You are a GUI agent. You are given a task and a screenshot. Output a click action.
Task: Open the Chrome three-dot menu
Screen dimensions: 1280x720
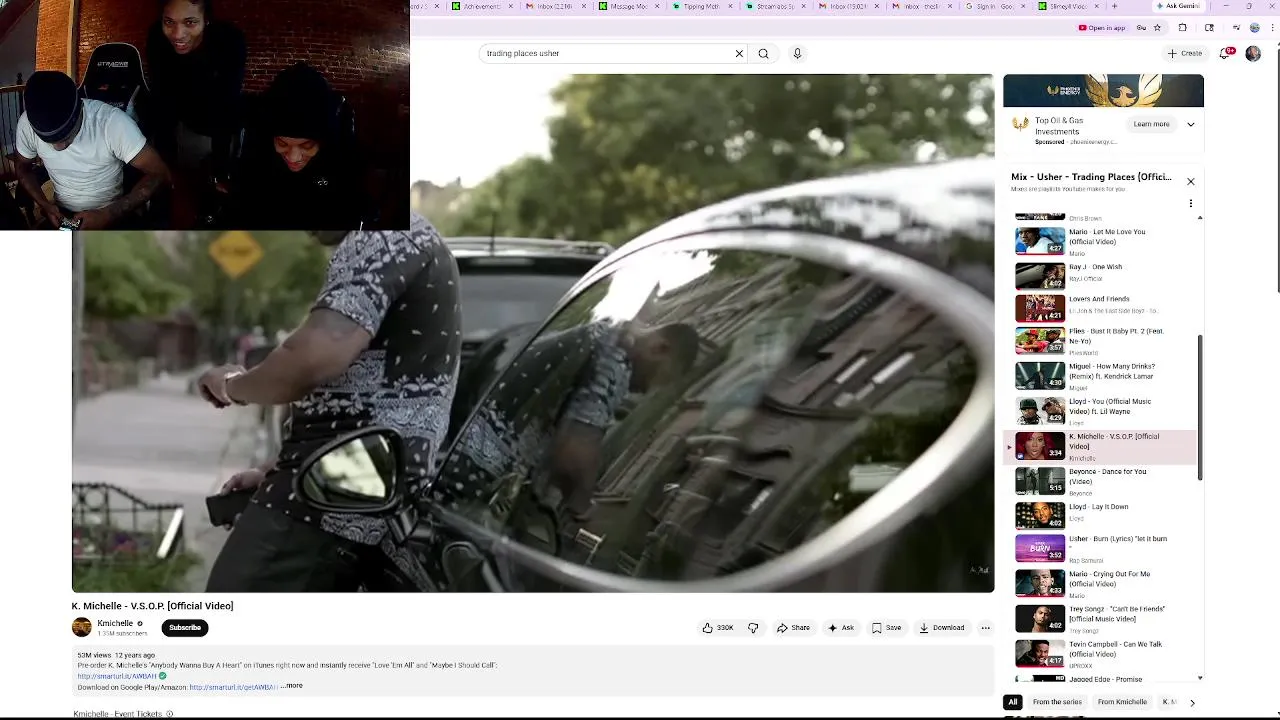tap(1272, 28)
